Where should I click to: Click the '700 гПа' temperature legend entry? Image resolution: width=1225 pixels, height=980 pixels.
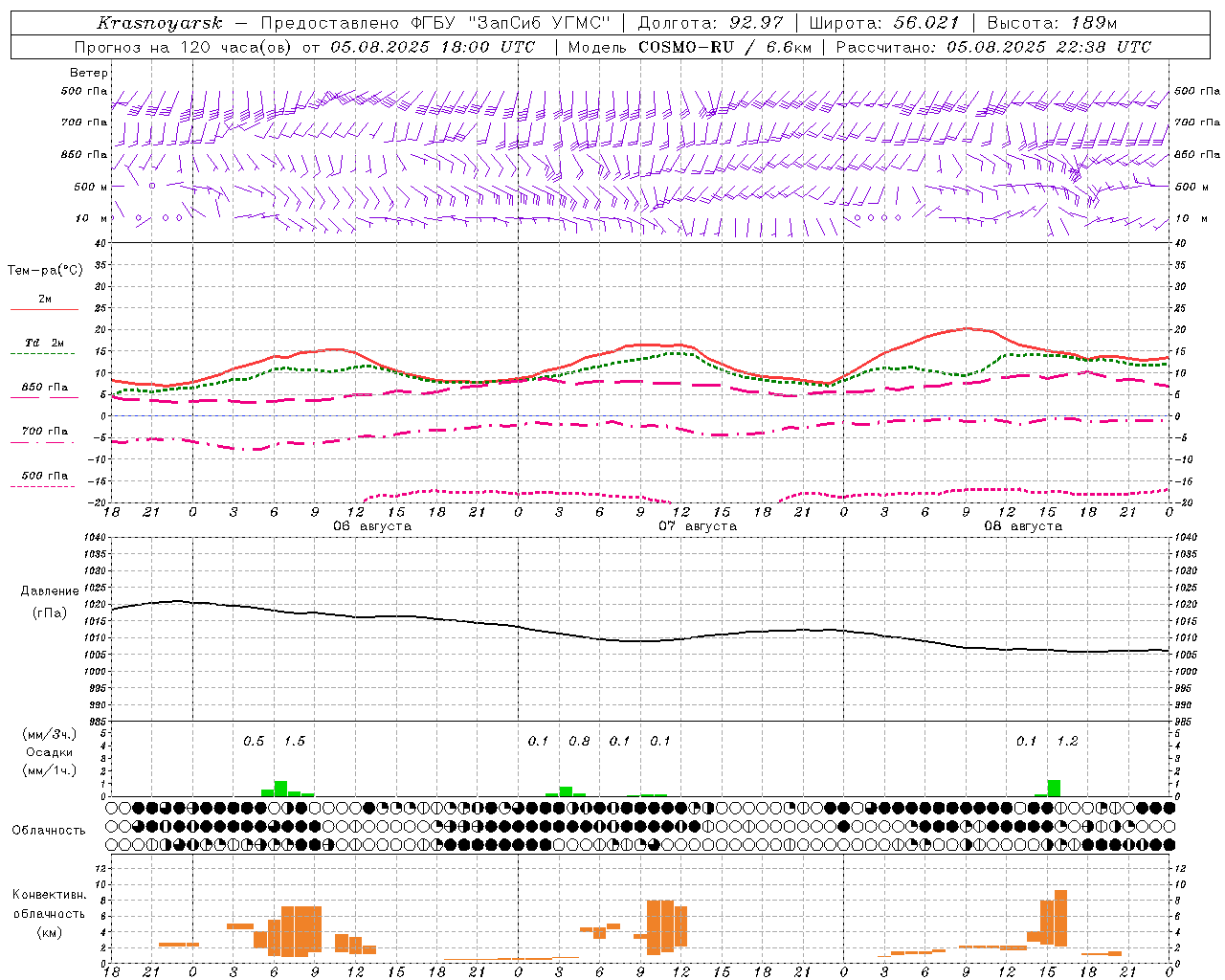pyautogui.click(x=45, y=431)
